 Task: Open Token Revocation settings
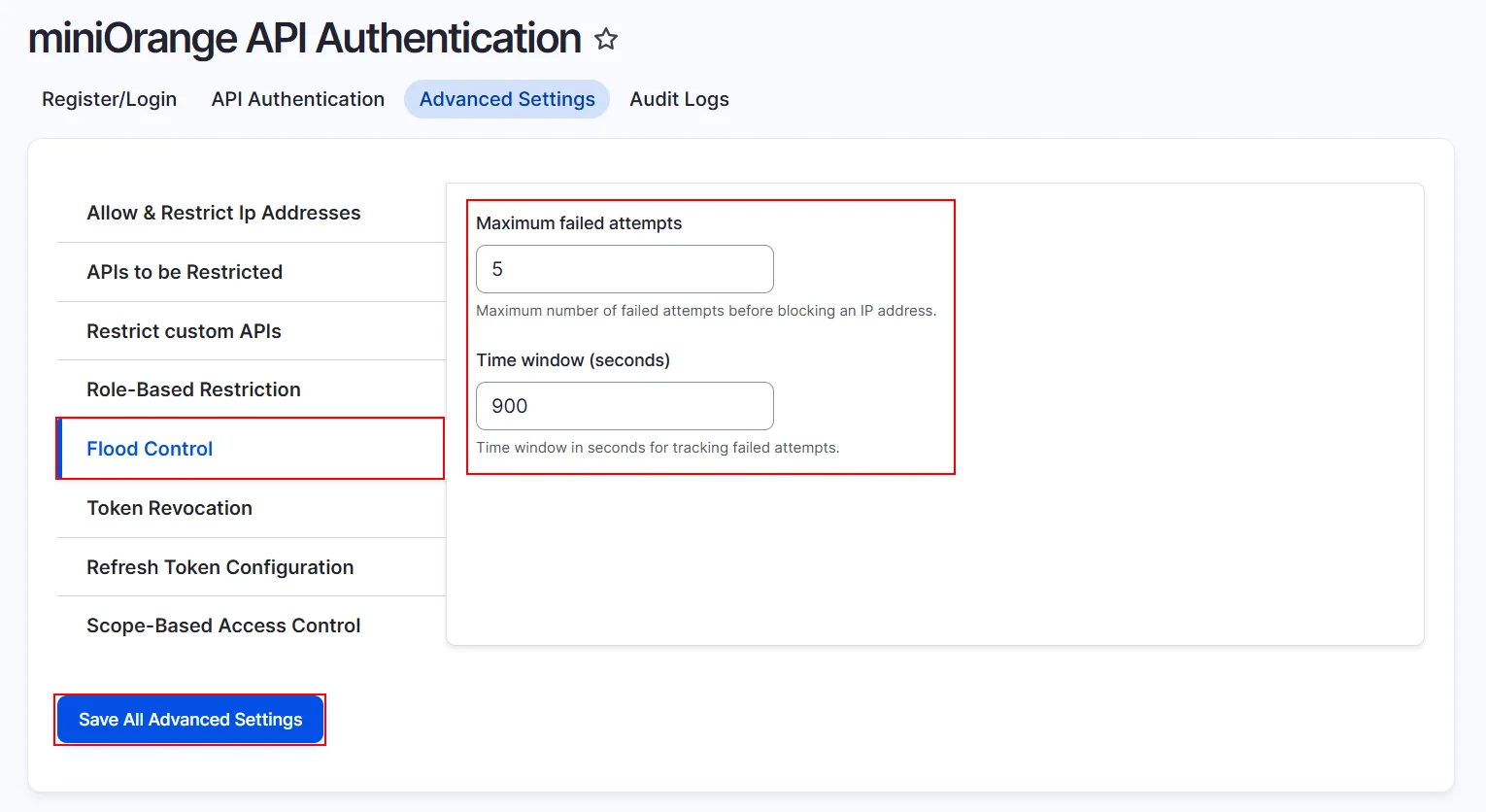[x=169, y=508]
